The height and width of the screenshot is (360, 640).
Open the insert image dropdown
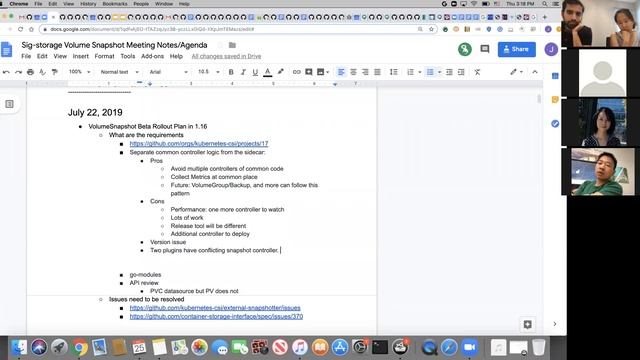[323, 72]
